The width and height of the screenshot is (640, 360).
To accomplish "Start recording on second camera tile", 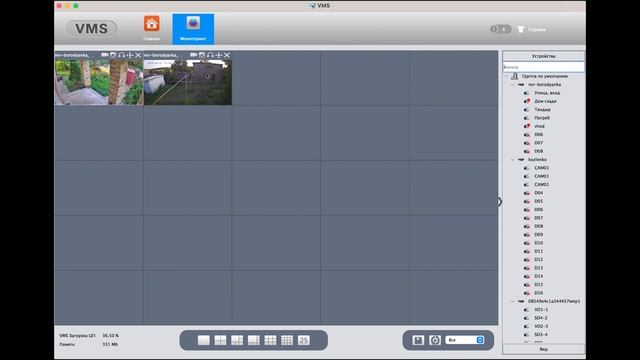I will tap(193, 55).
